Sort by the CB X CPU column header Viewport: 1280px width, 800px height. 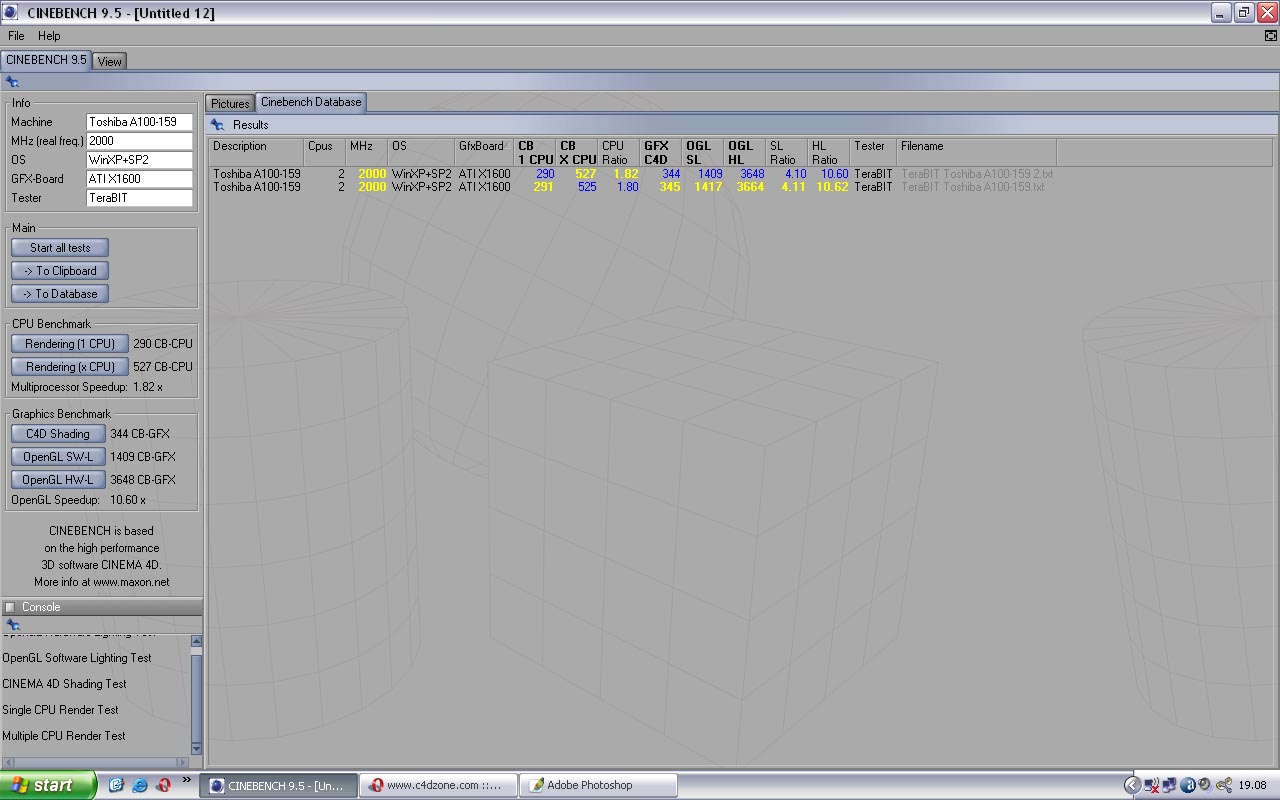coord(577,152)
